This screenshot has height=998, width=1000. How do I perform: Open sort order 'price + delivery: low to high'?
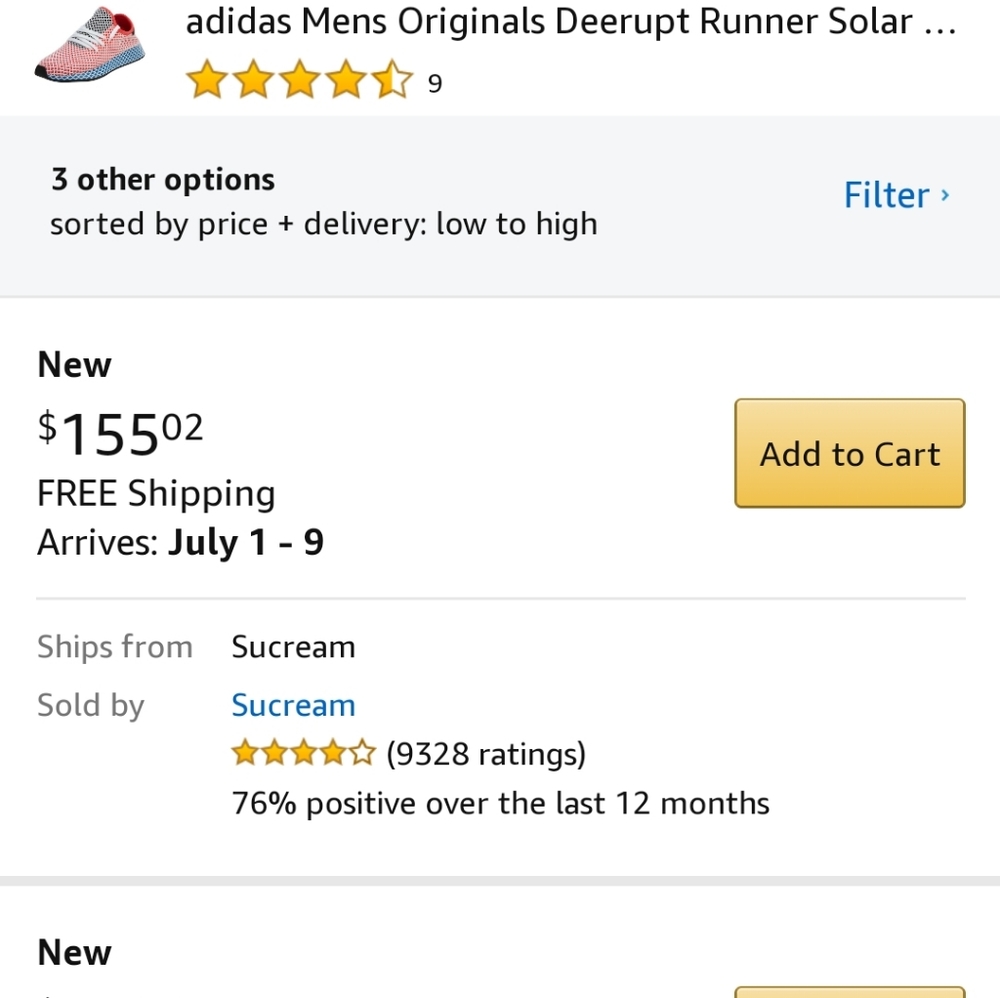[323, 223]
